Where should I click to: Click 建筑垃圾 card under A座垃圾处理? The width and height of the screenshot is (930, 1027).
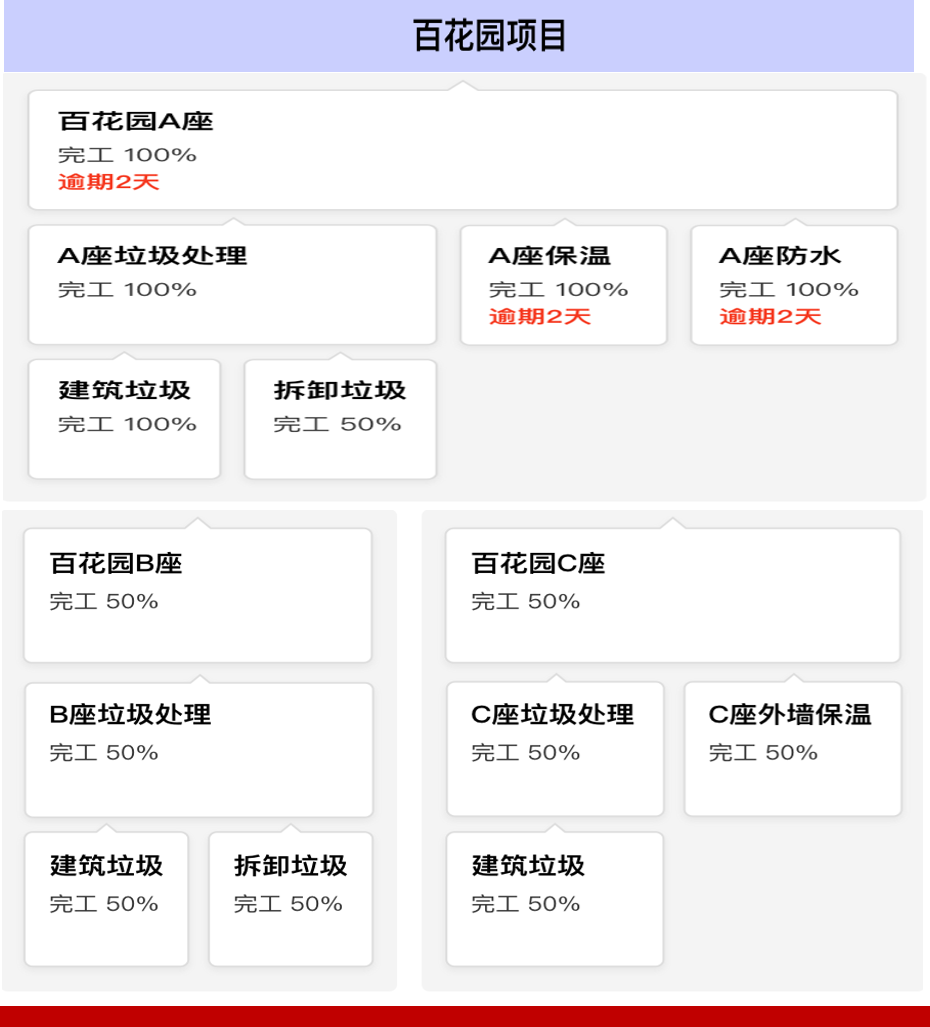pos(124,419)
